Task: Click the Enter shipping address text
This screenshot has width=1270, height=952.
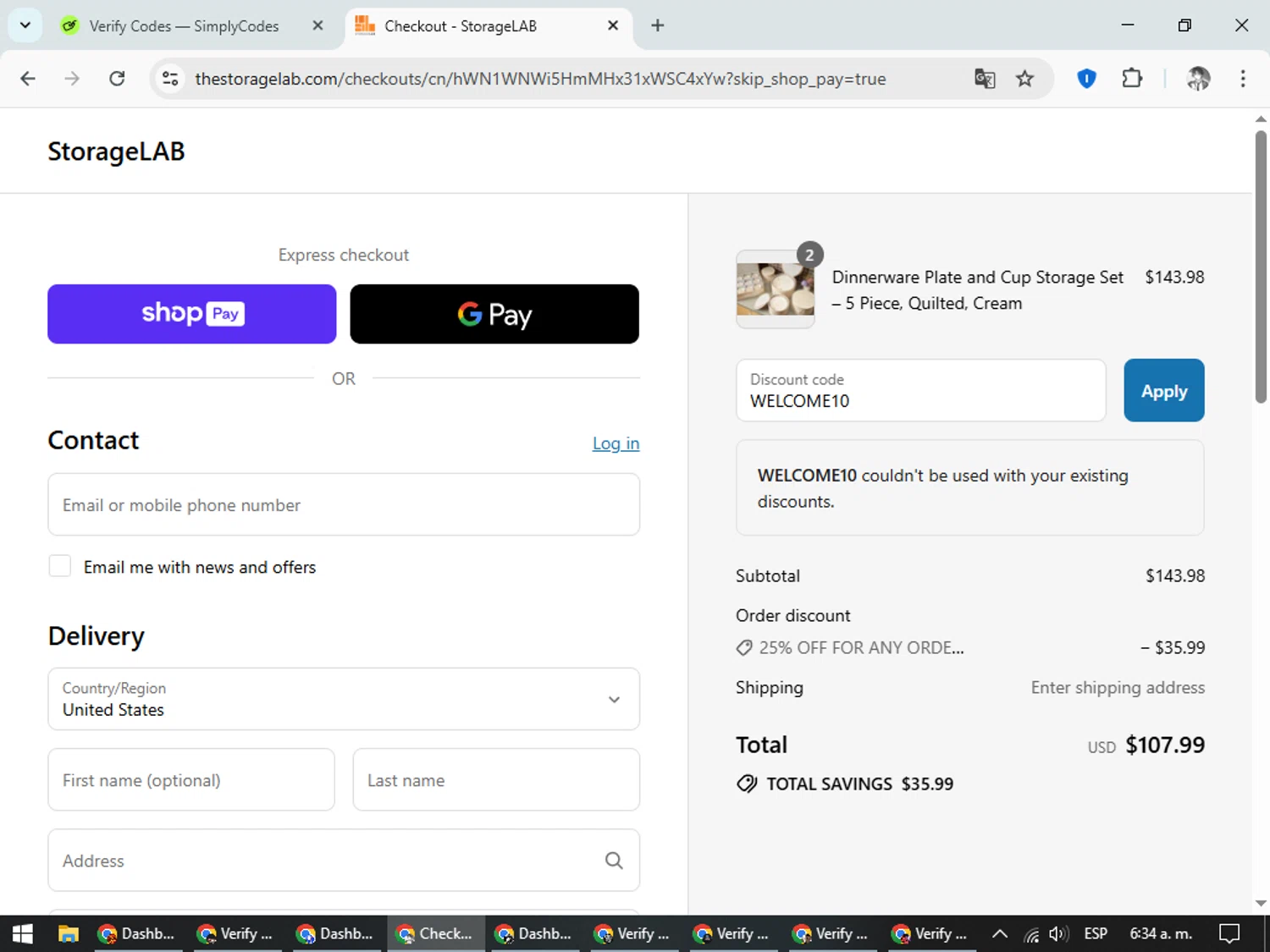Action: pyautogui.click(x=1118, y=687)
